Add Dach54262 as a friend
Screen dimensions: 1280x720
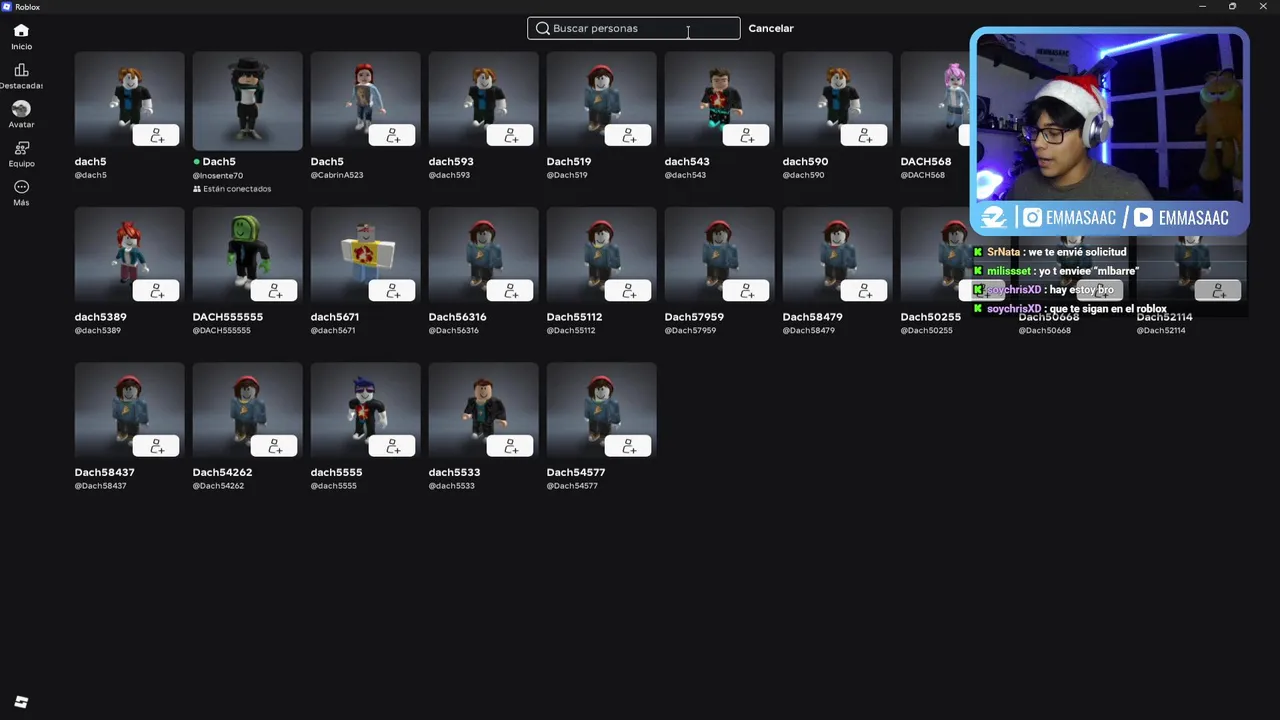274,446
